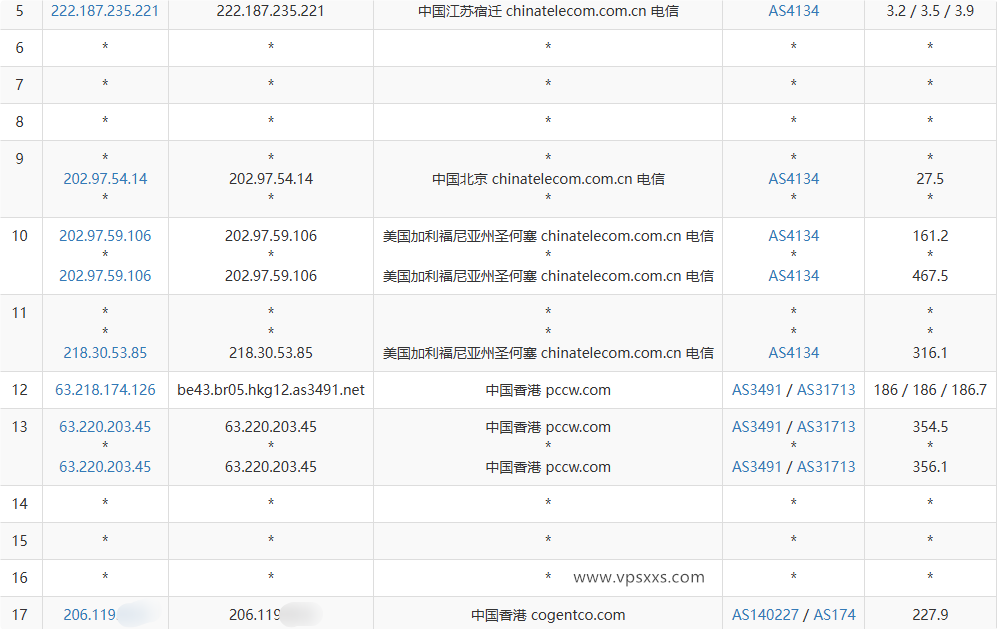Click AS3491 link beside 354.5 latency
The height and width of the screenshot is (629, 997).
757,427
